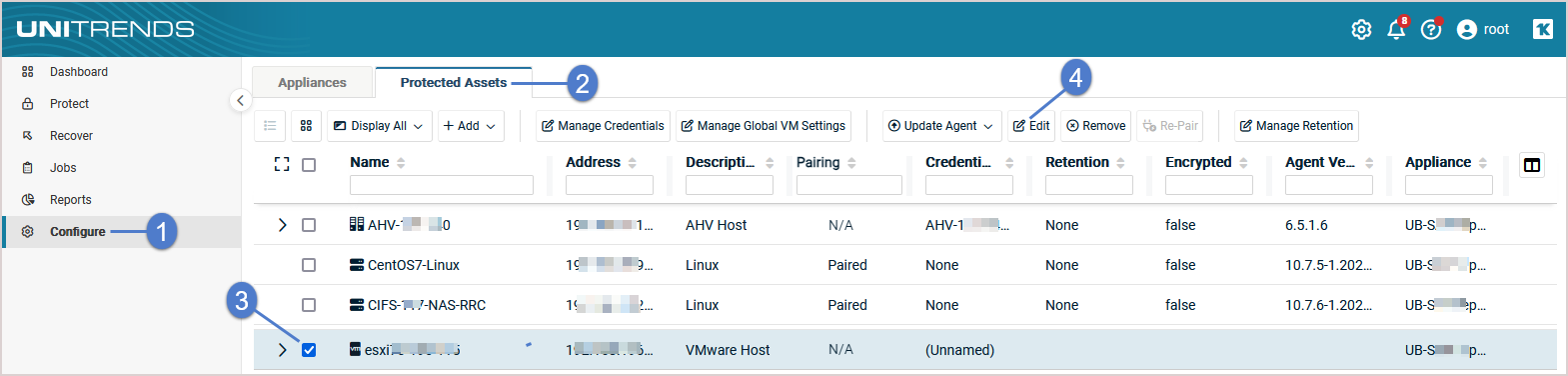
Task: Click the Manage Credentials button
Action: pos(603,126)
